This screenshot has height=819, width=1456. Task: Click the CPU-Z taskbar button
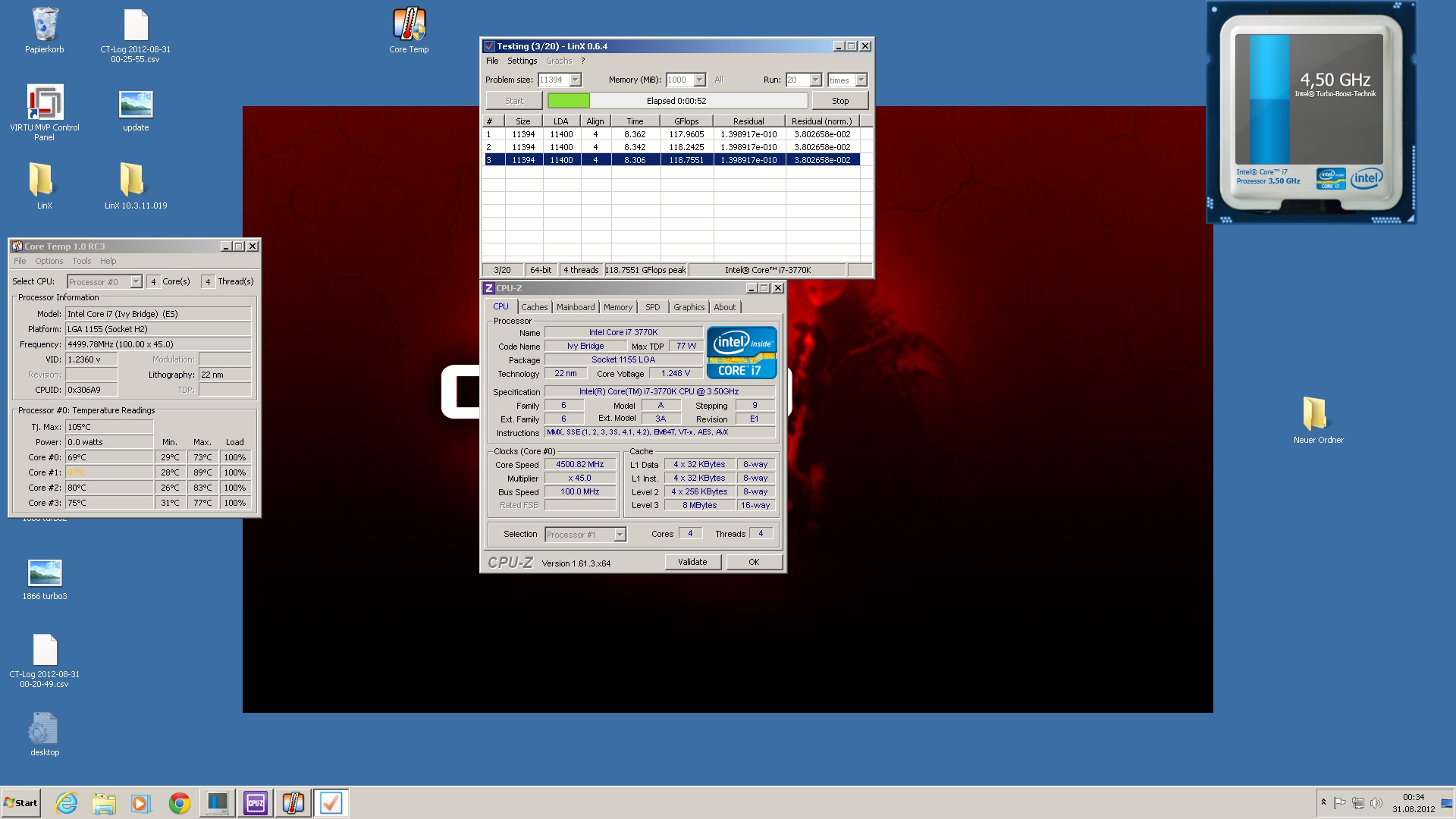tap(256, 803)
